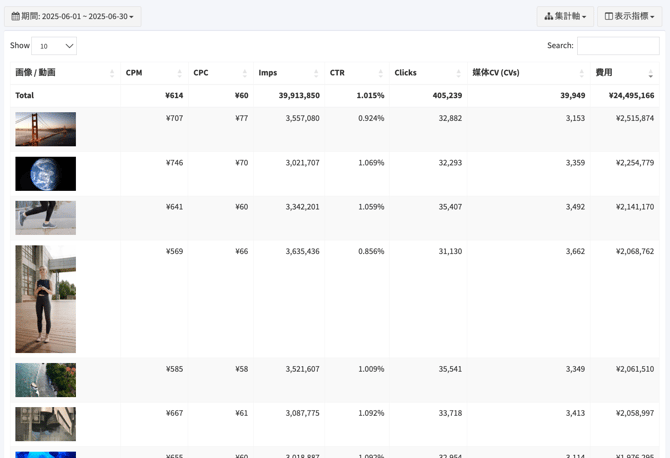Select CTR cell 1.069%
The image size is (670, 458).
[x=371, y=162]
